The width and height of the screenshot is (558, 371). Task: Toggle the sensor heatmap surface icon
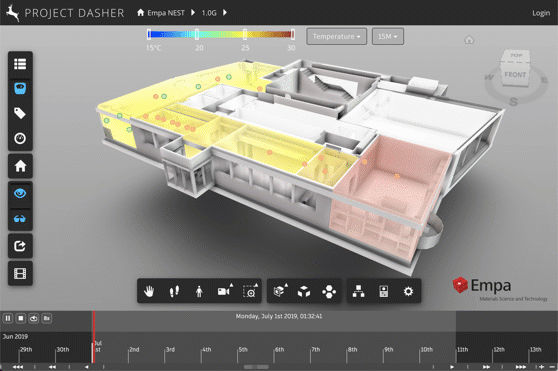20,88
